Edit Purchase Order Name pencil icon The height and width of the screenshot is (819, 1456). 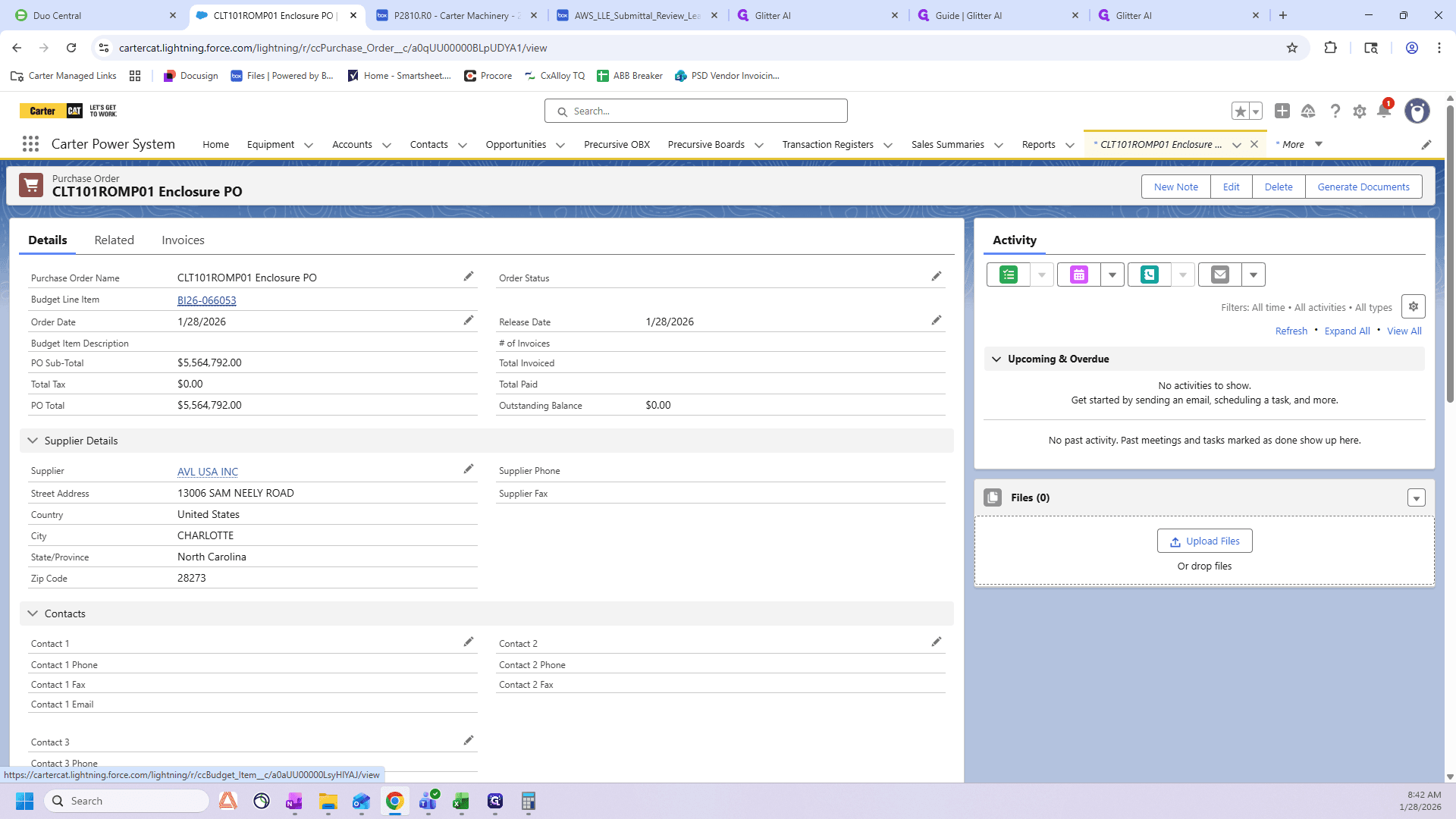469,277
